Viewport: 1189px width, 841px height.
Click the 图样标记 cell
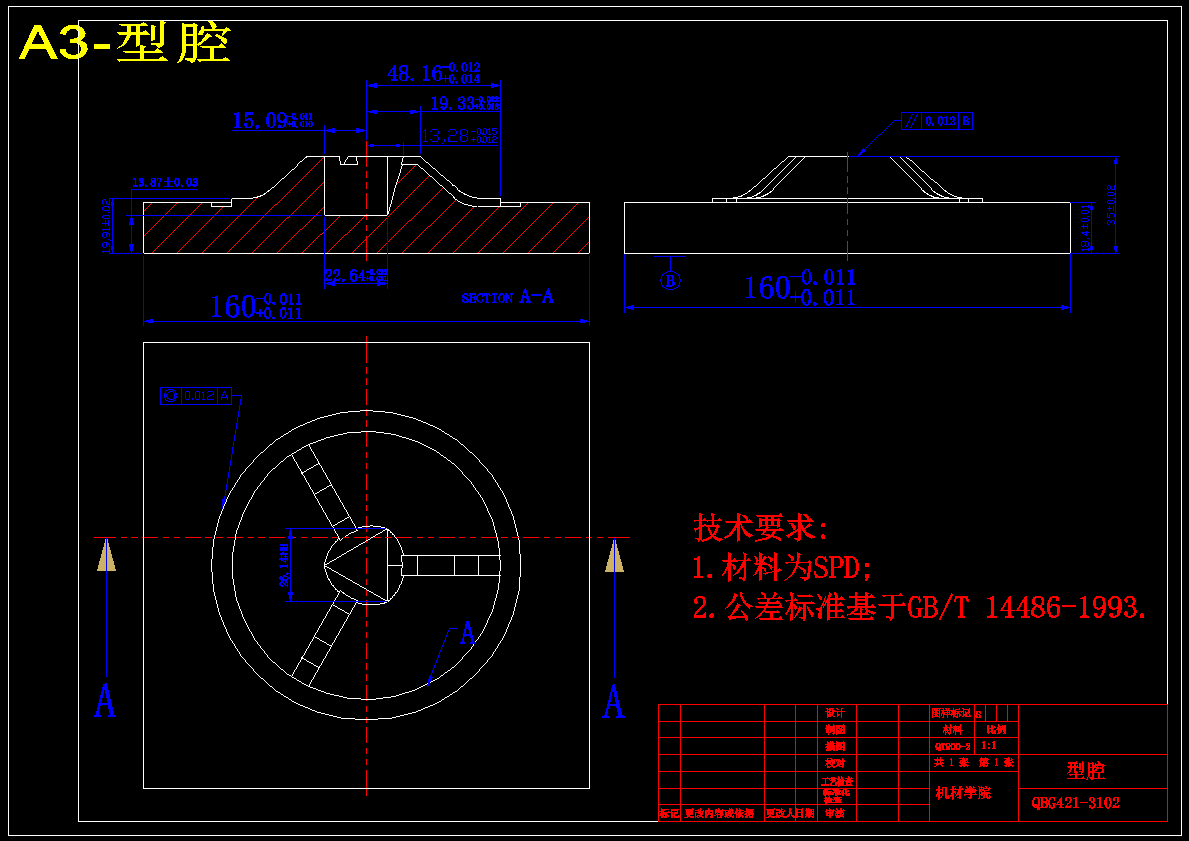[x=951, y=713]
